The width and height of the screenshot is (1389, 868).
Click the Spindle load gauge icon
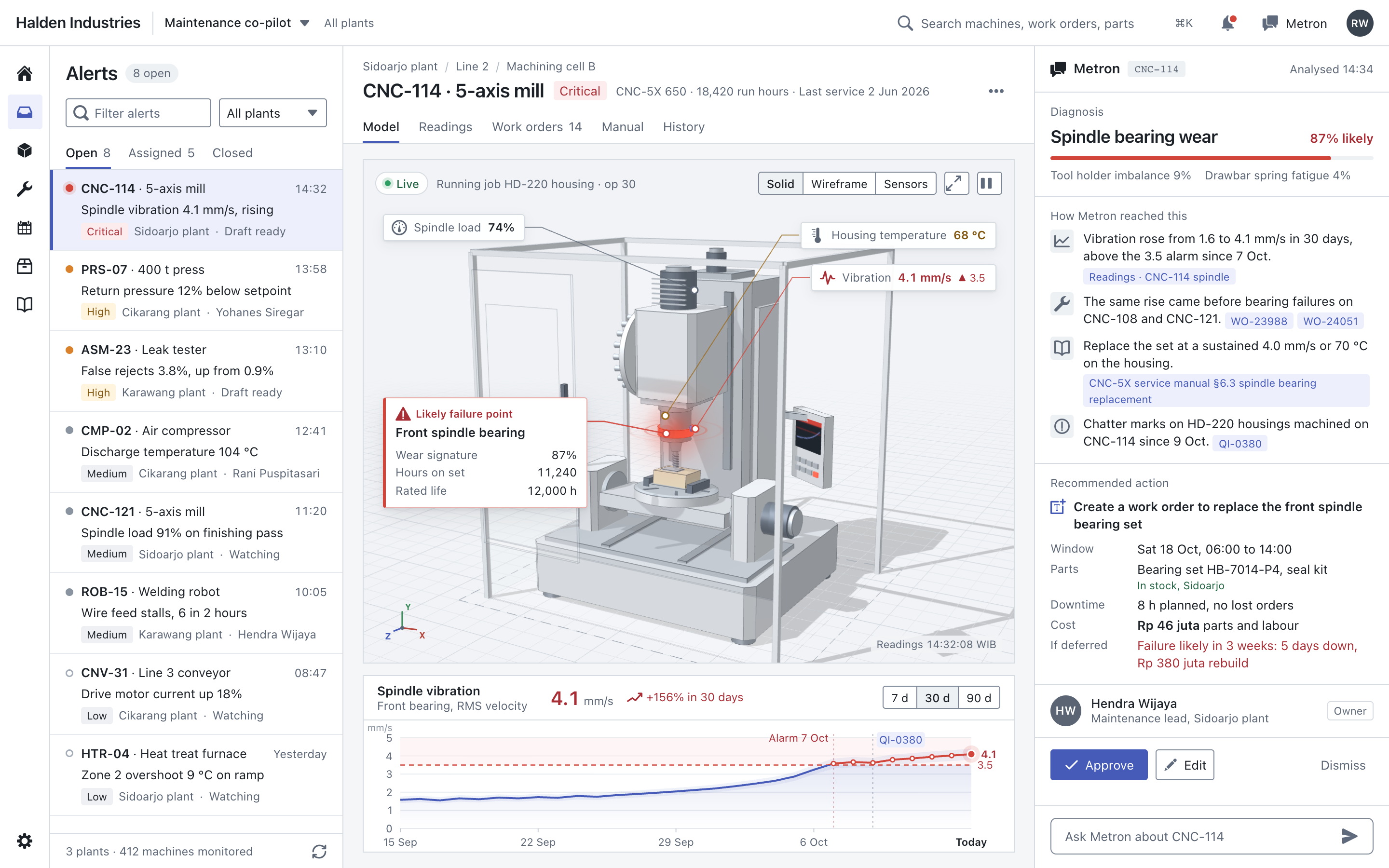point(399,228)
